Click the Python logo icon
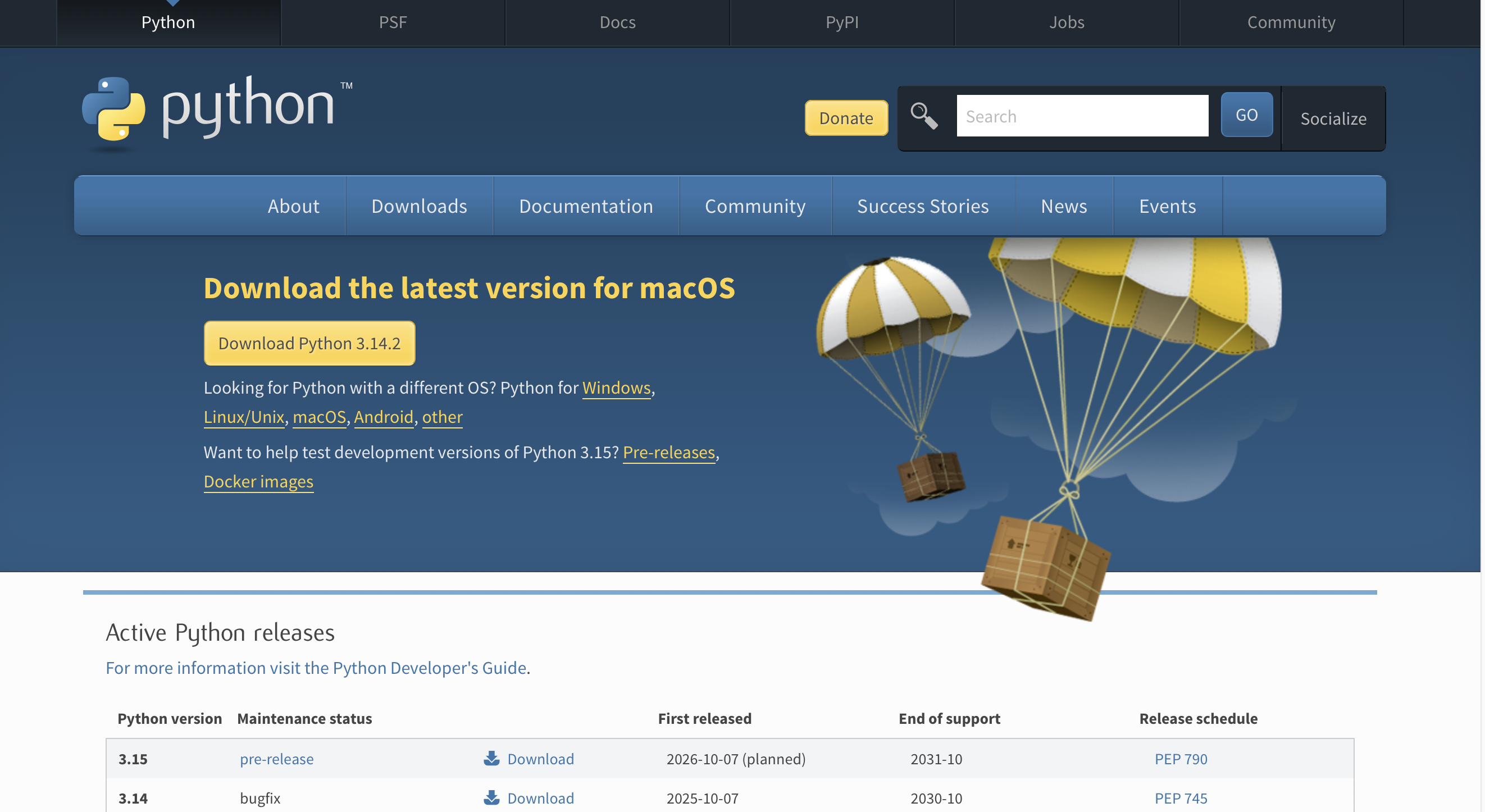Image resolution: width=1485 pixels, height=812 pixels. tap(113, 108)
